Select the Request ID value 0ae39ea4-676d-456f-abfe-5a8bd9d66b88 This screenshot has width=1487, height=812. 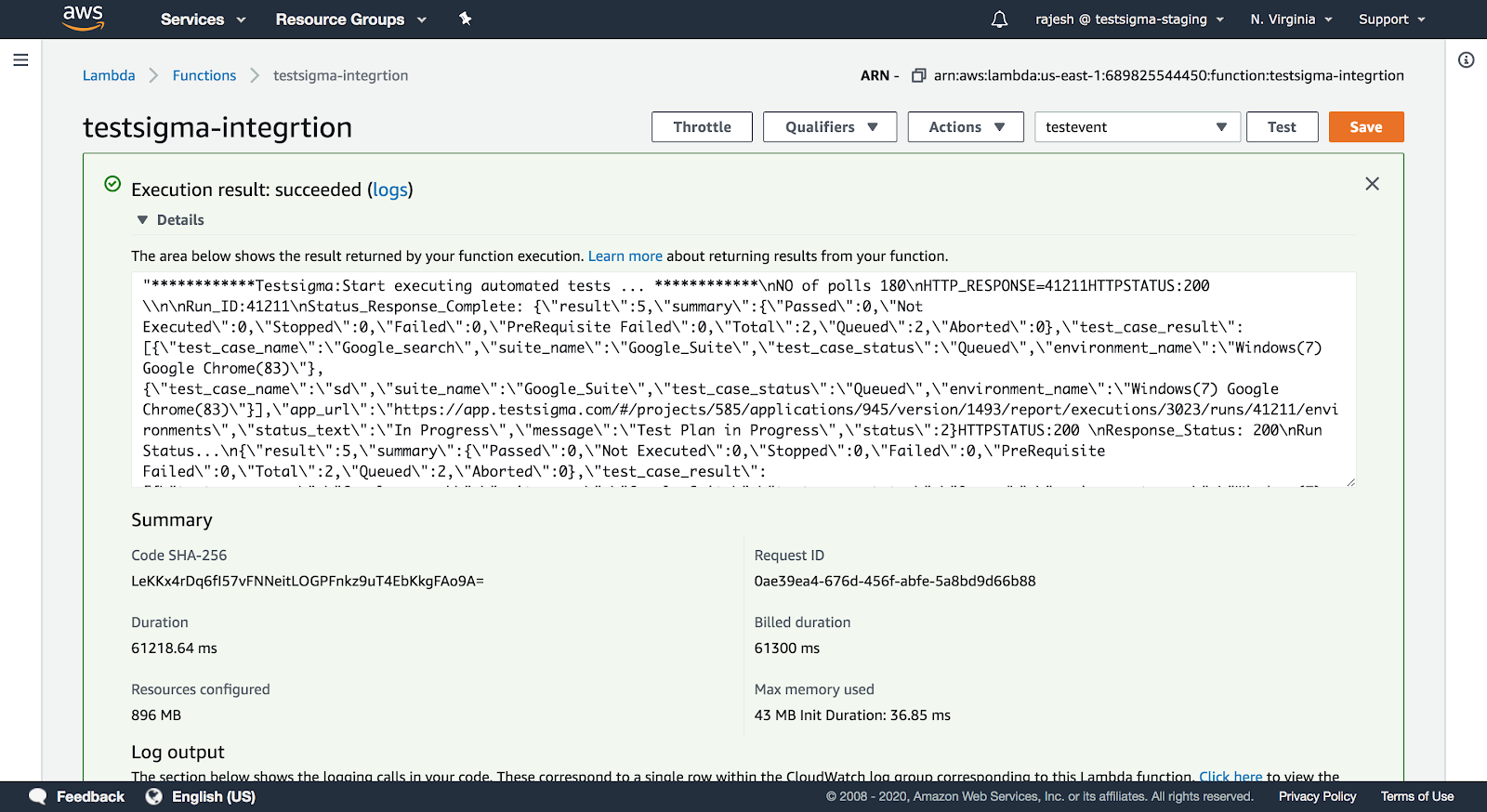[895, 582]
